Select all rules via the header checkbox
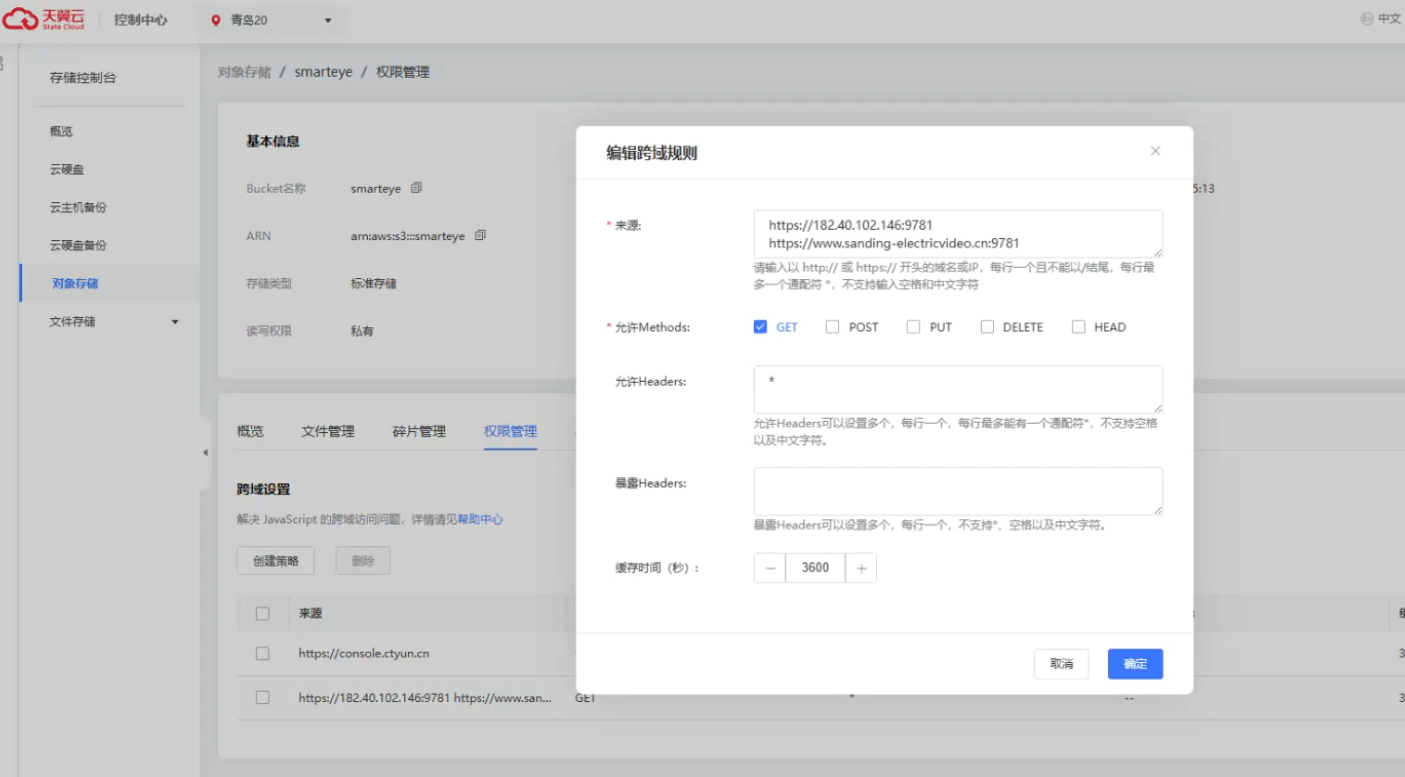The height and width of the screenshot is (777, 1405). pyautogui.click(x=263, y=612)
